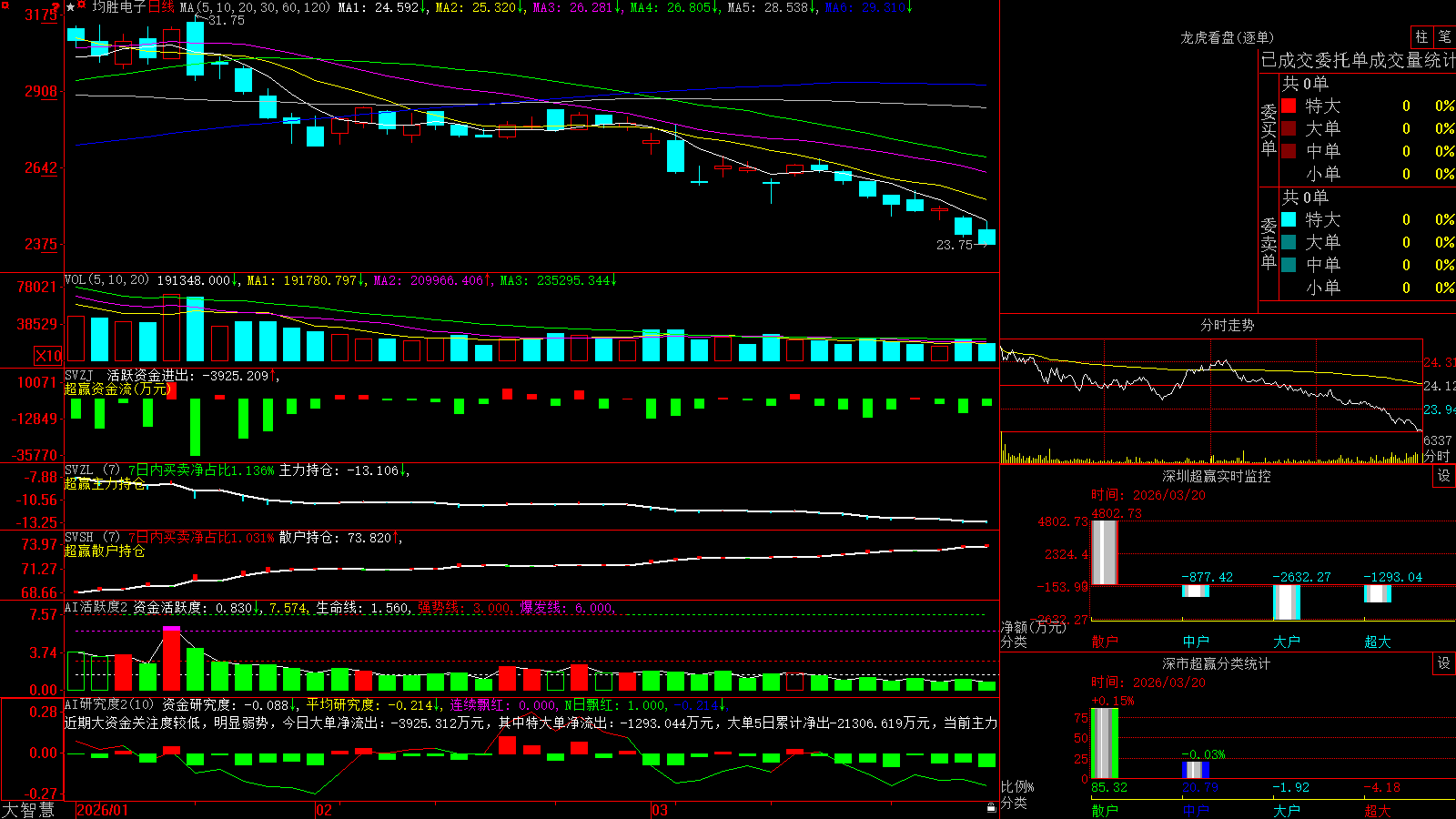Click the 2026/01 date marker on timeline
This screenshot has width=1456, height=819.
click(x=103, y=810)
